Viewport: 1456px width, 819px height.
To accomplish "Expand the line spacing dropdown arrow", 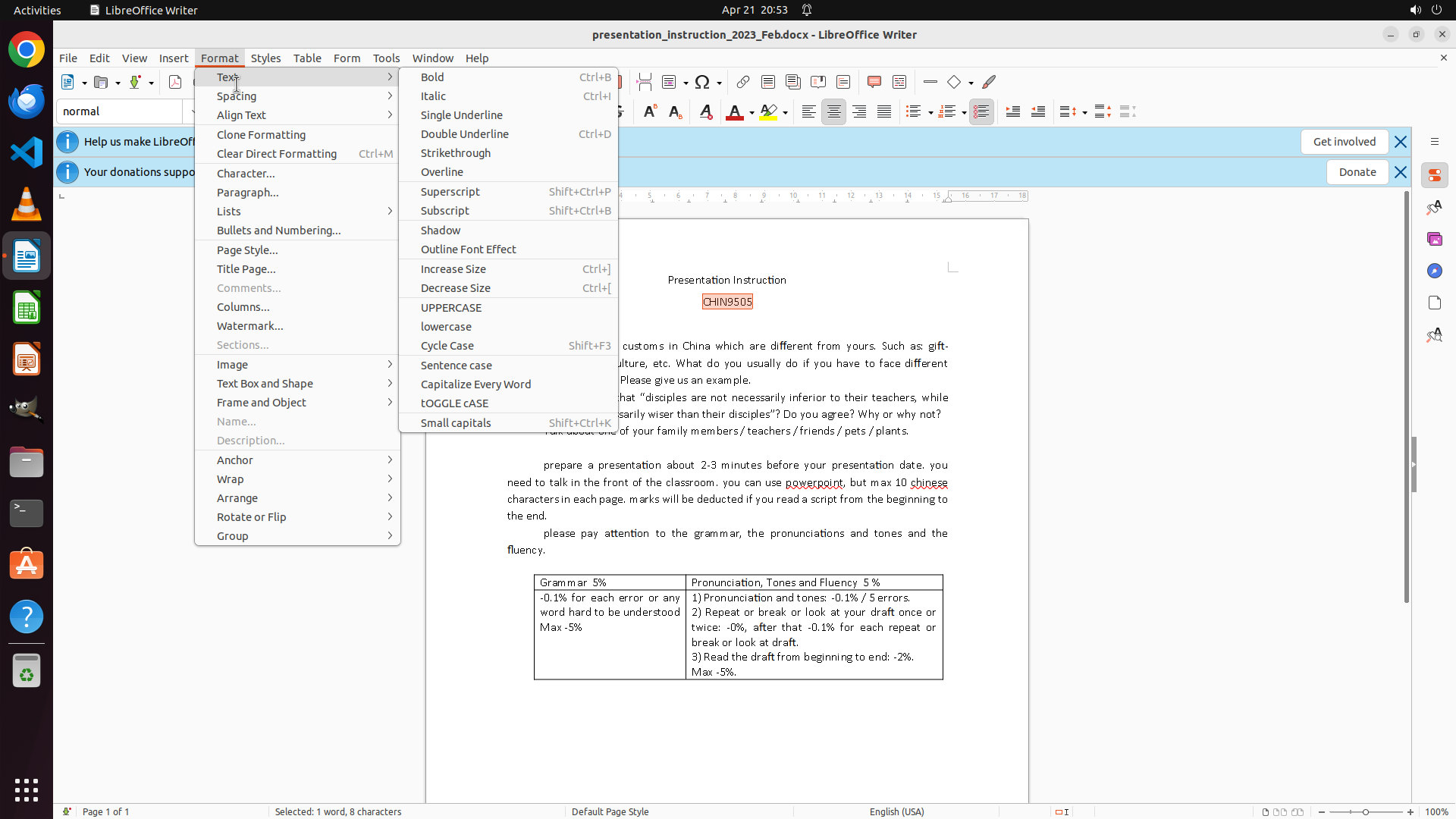I will (1085, 113).
